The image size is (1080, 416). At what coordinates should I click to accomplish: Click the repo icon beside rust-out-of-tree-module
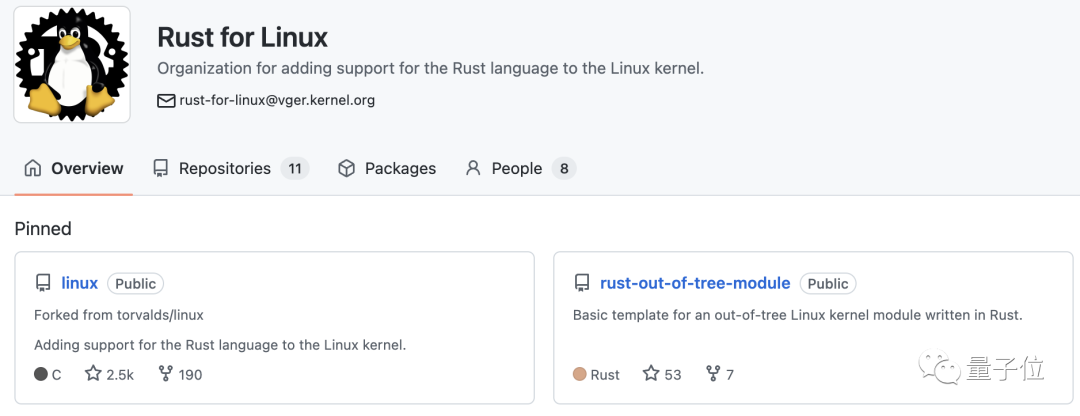click(x=582, y=283)
